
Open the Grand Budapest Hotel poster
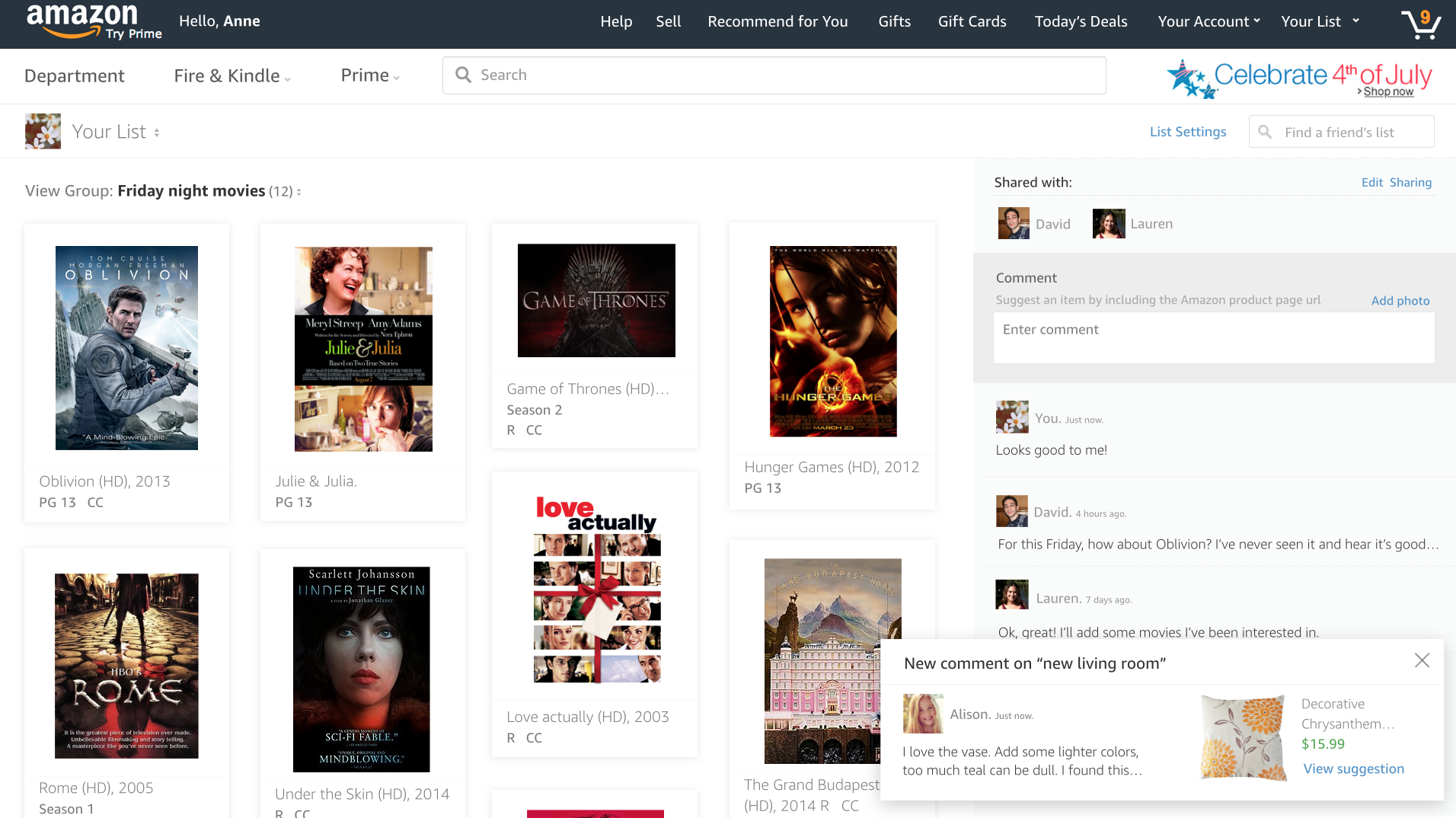[x=833, y=661]
